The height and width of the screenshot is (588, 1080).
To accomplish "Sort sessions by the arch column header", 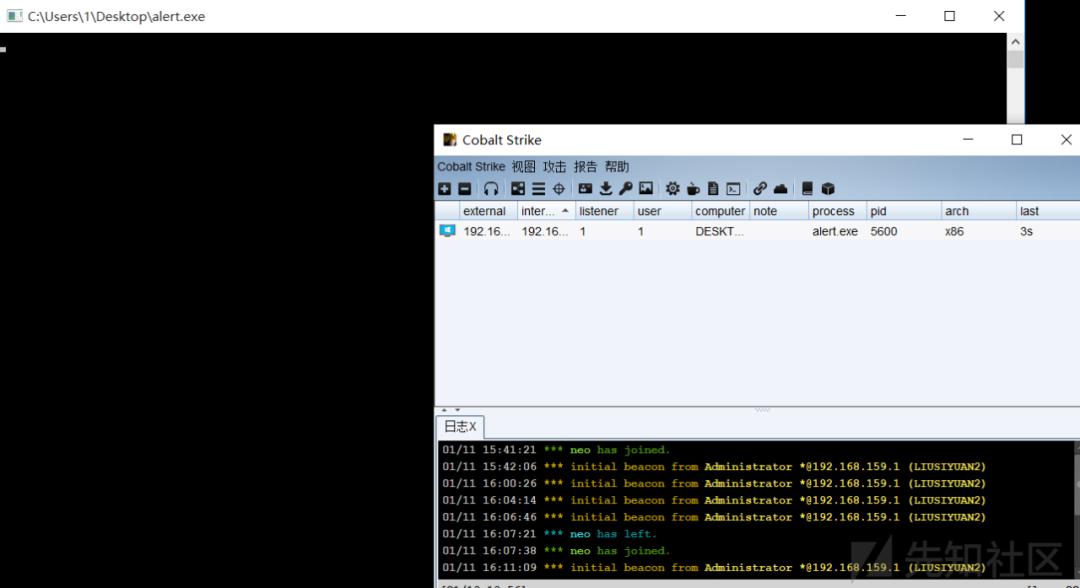I will (979, 211).
